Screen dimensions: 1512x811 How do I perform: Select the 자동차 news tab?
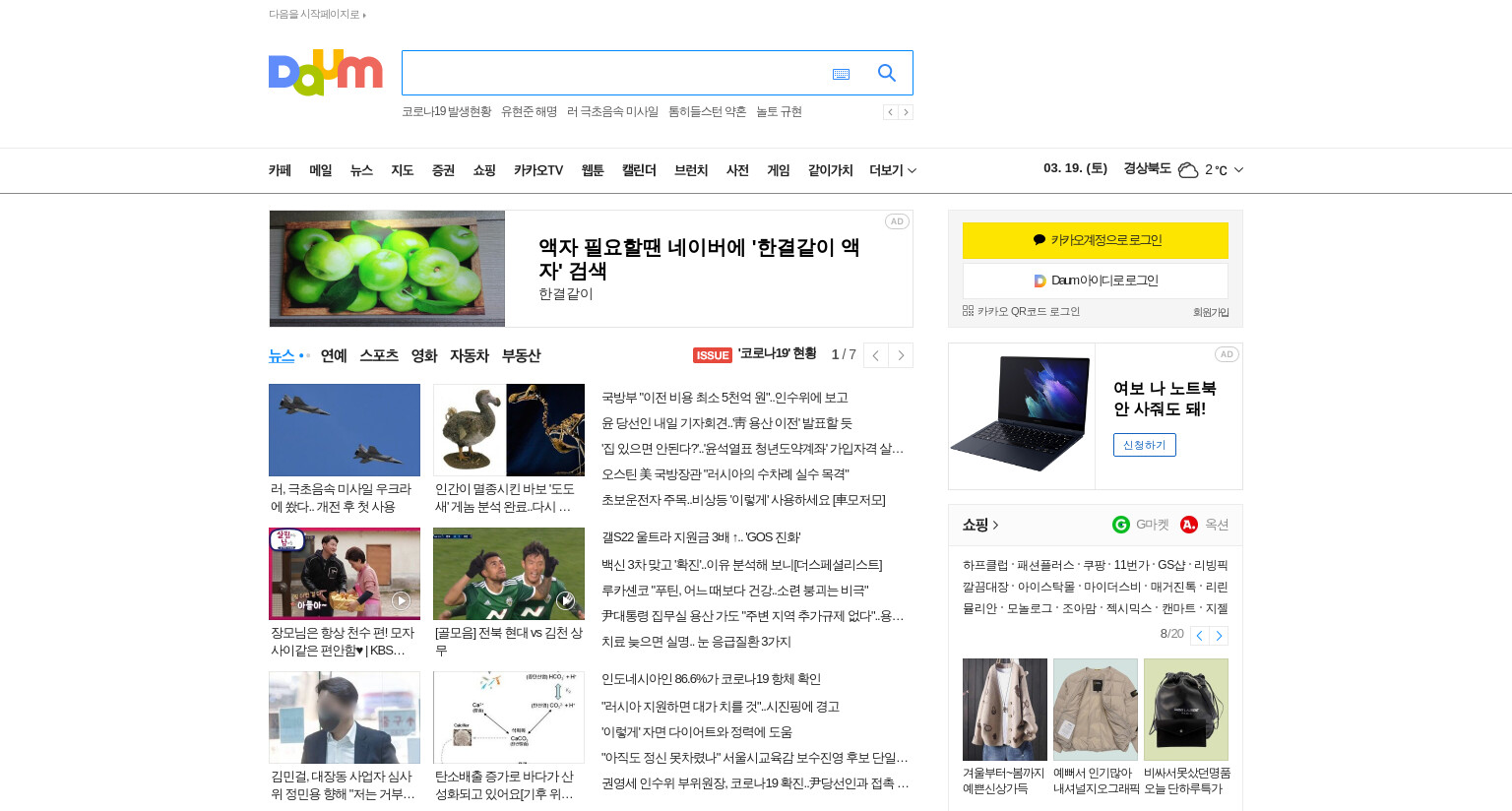coord(470,355)
